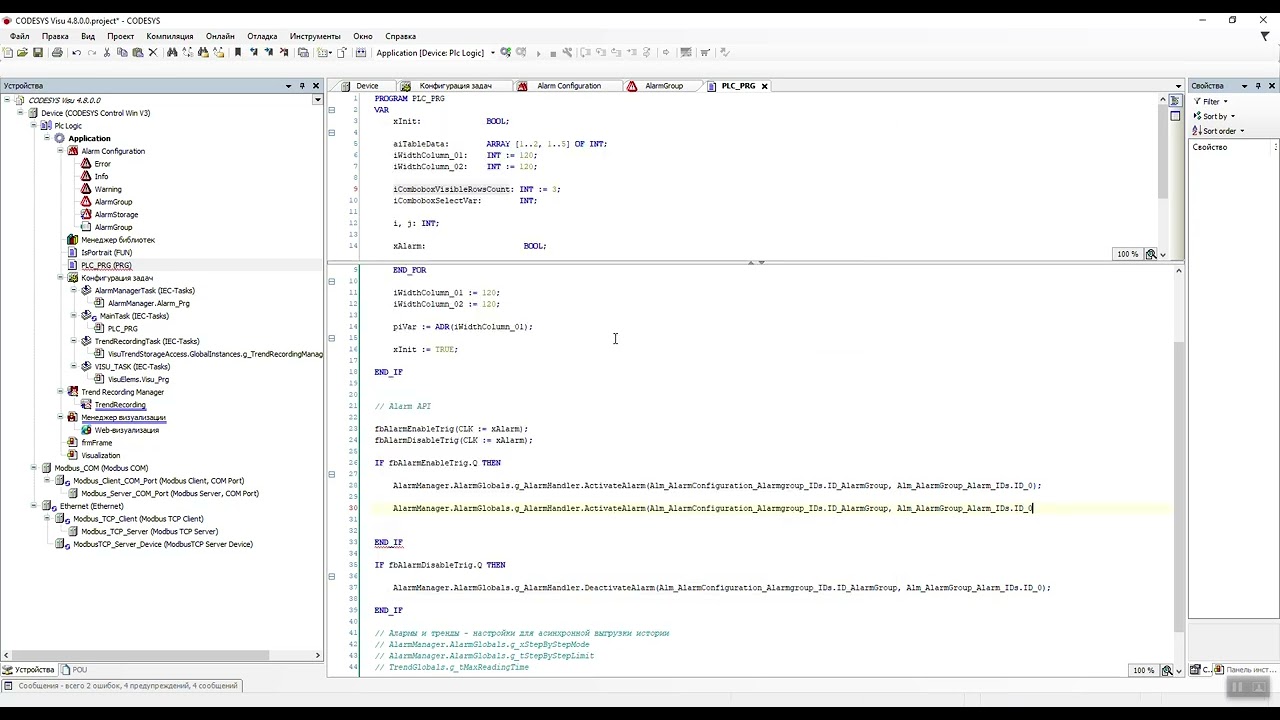
Task: Click the Свойство column header
Action: (1231, 147)
